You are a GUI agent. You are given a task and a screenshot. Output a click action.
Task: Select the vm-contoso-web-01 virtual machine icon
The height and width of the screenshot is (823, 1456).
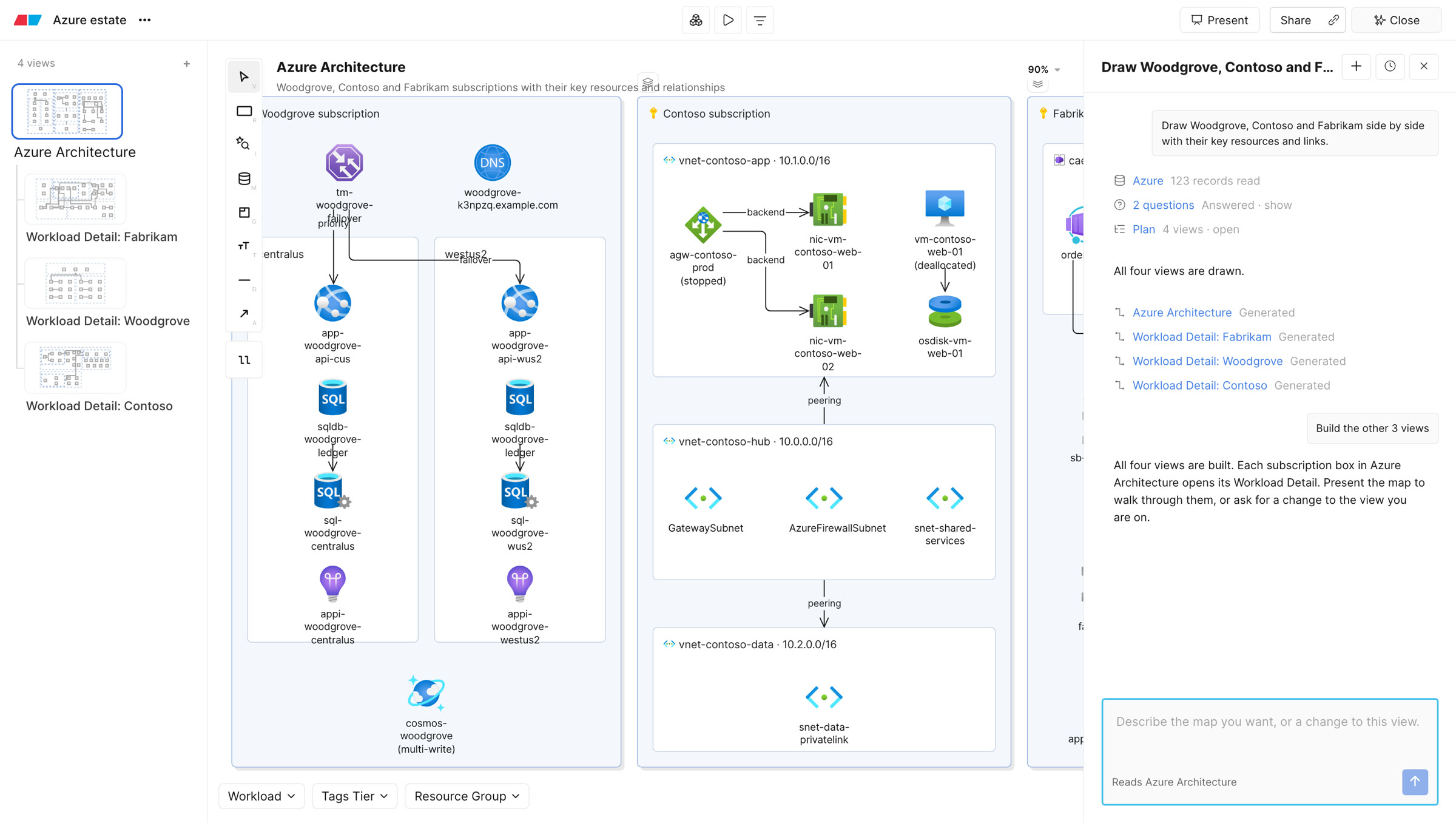click(x=945, y=208)
